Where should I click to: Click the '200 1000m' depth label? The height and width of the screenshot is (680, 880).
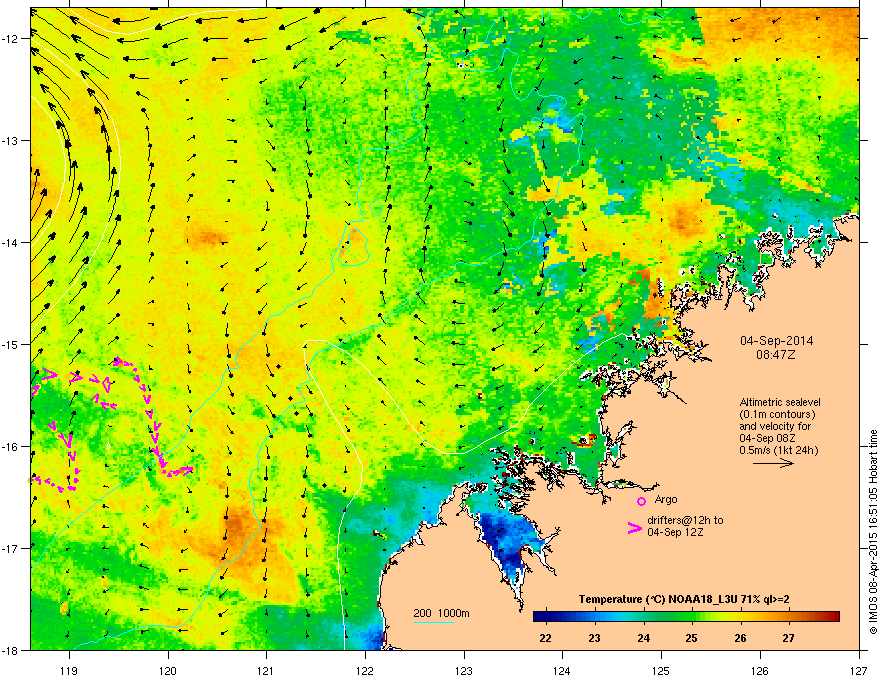(x=441, y=613)
